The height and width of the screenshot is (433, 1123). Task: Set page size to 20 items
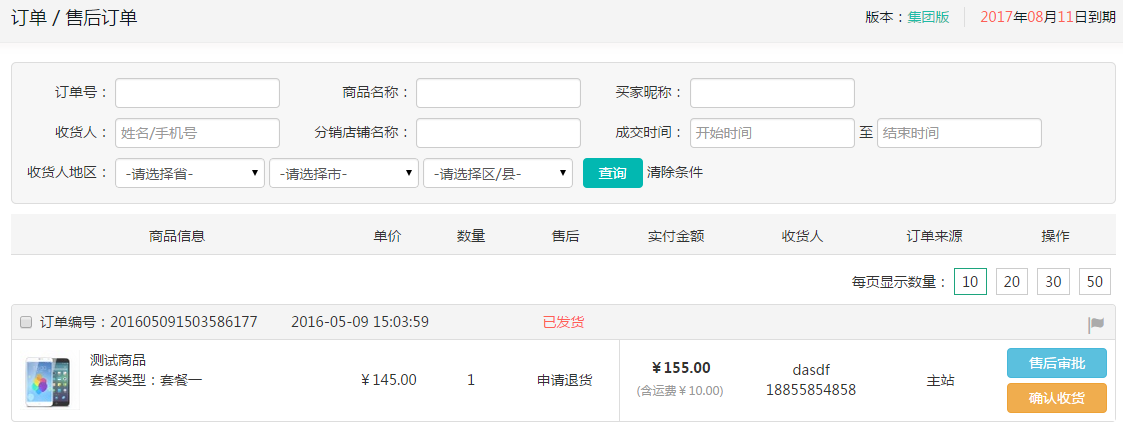coord(1011,282)
